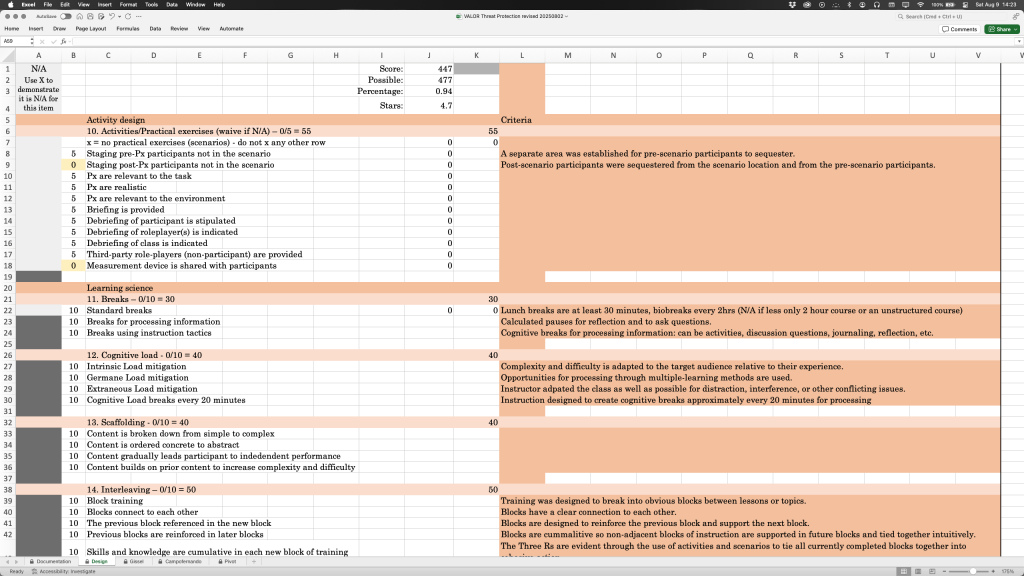The width and height of the screenshot is (1024, 576).
Task: Click the next sheet navigation arrow
Action: point(16,562)
